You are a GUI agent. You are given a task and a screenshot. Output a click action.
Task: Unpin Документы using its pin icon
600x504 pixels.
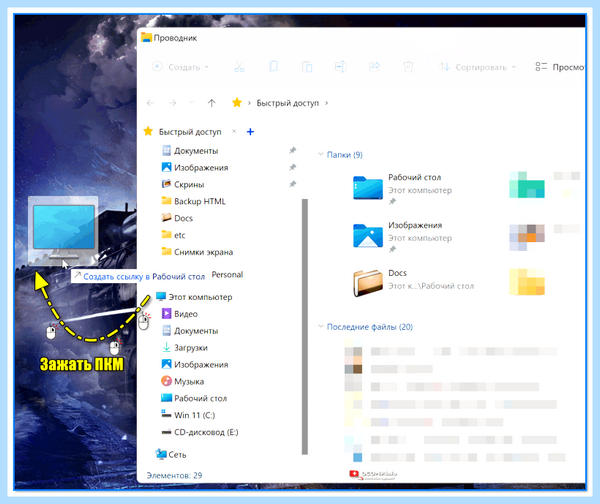(x=293, y=150)
